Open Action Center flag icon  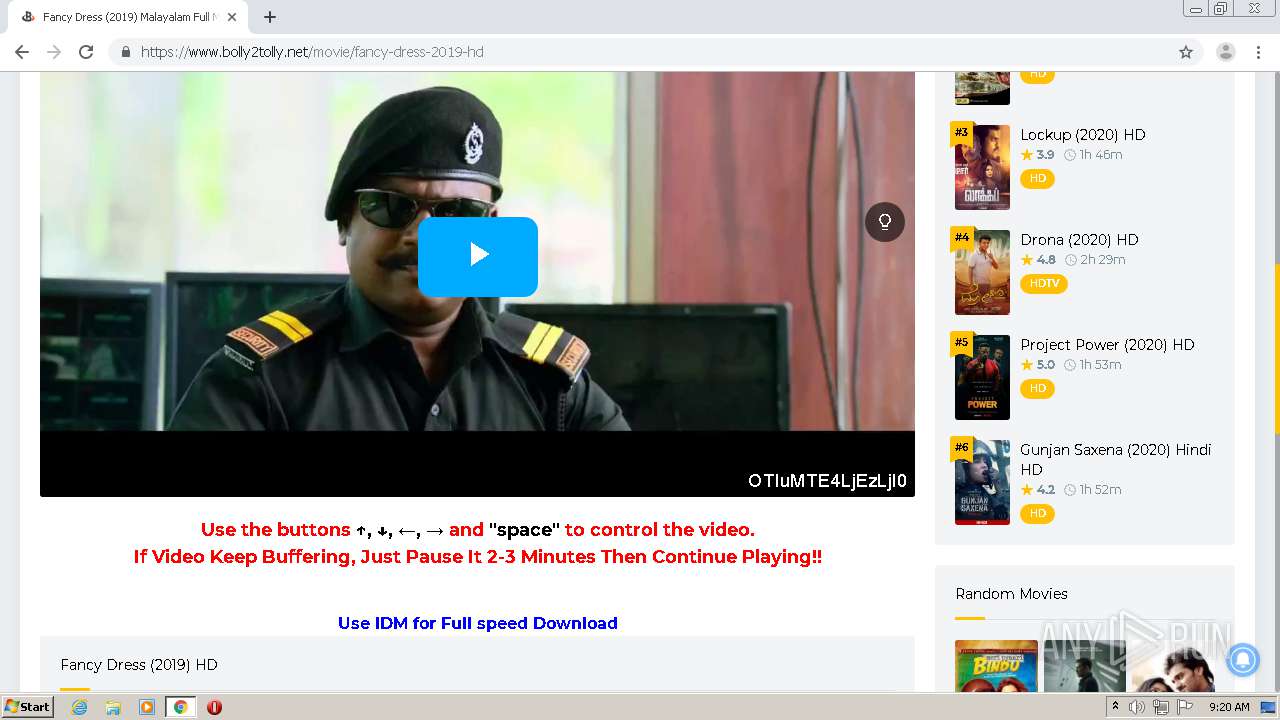(1185, 707)
